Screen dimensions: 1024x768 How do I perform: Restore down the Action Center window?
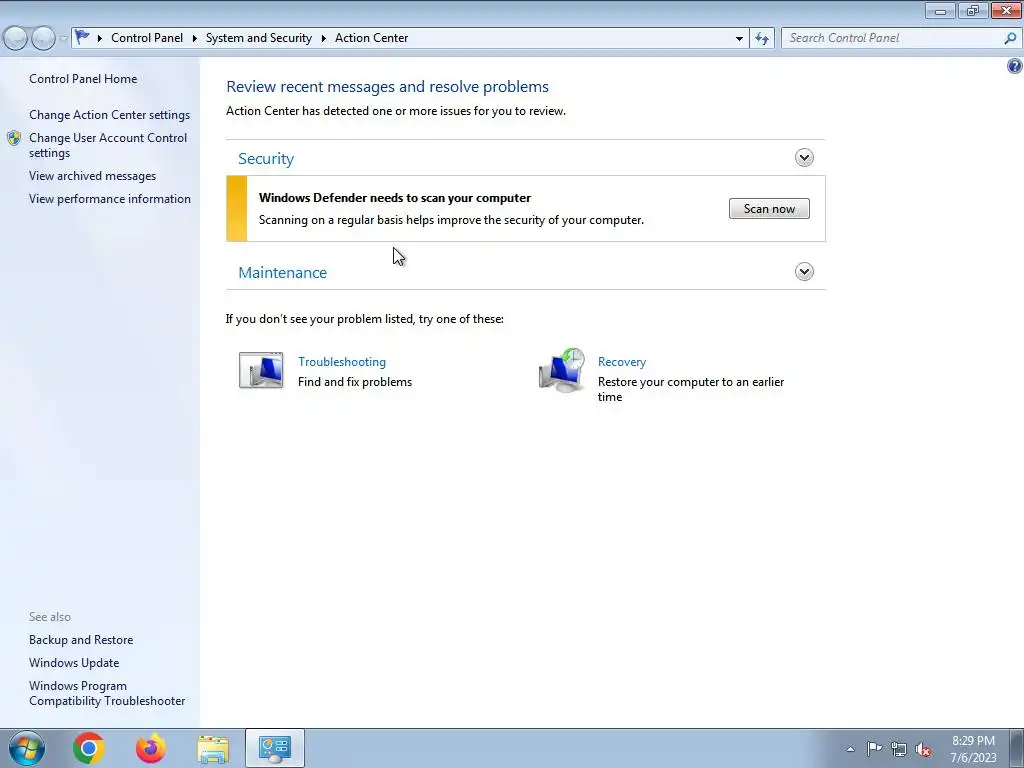(973, 10)
